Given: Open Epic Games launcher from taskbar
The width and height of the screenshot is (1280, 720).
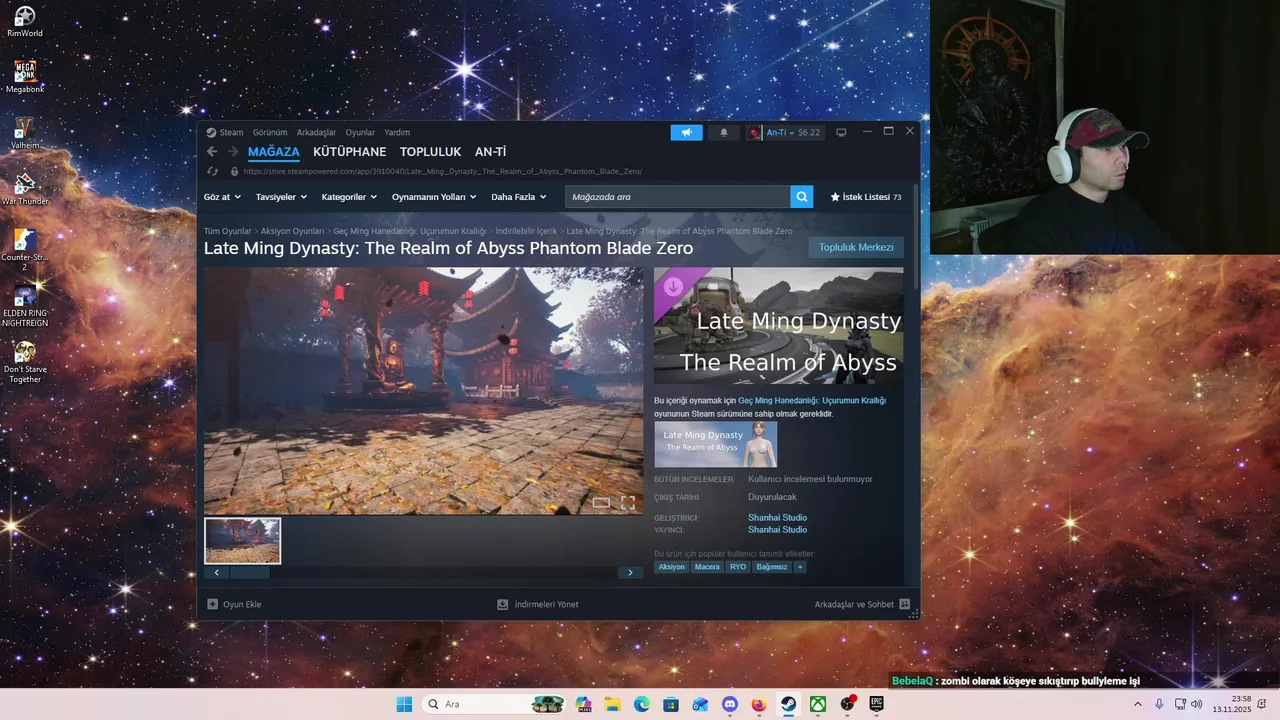Looking at the screenshot, I should tap(877, 704).
